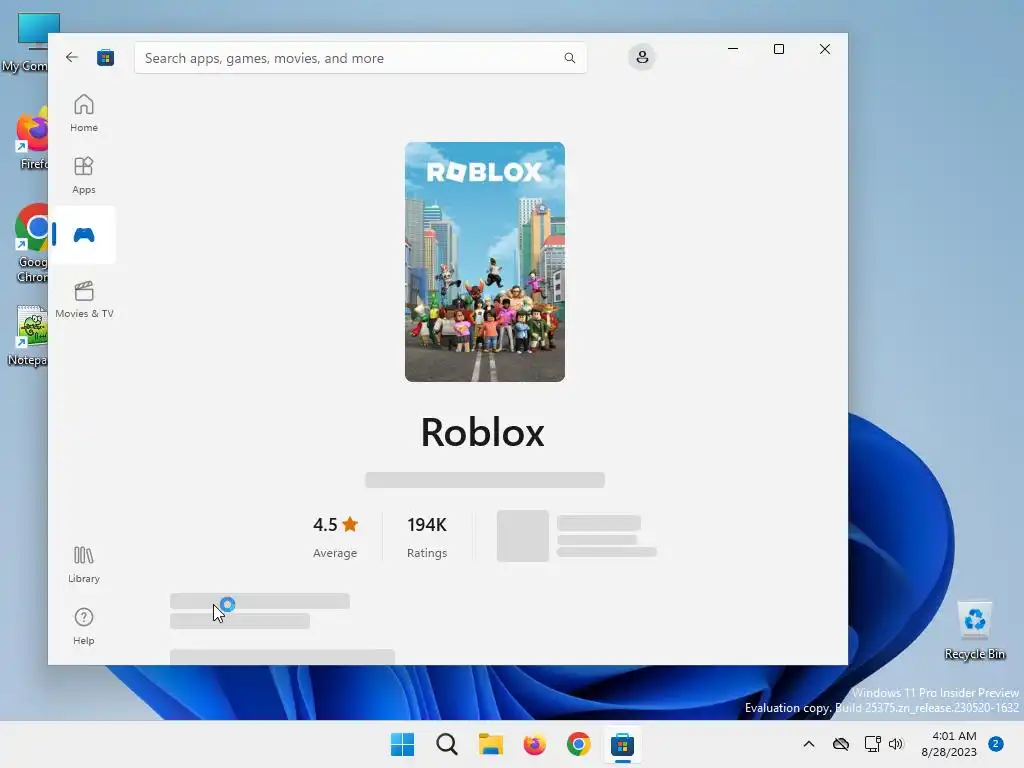Select the Notepad++ desktop shortcut
1024x768 pixels.
pos(26,336)
